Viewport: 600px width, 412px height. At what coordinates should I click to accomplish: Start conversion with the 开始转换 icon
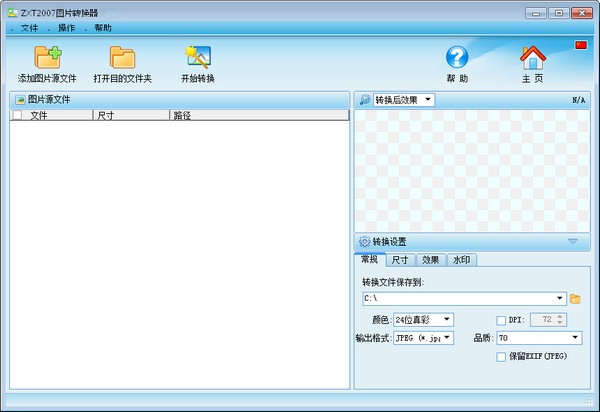coord(197,58)
